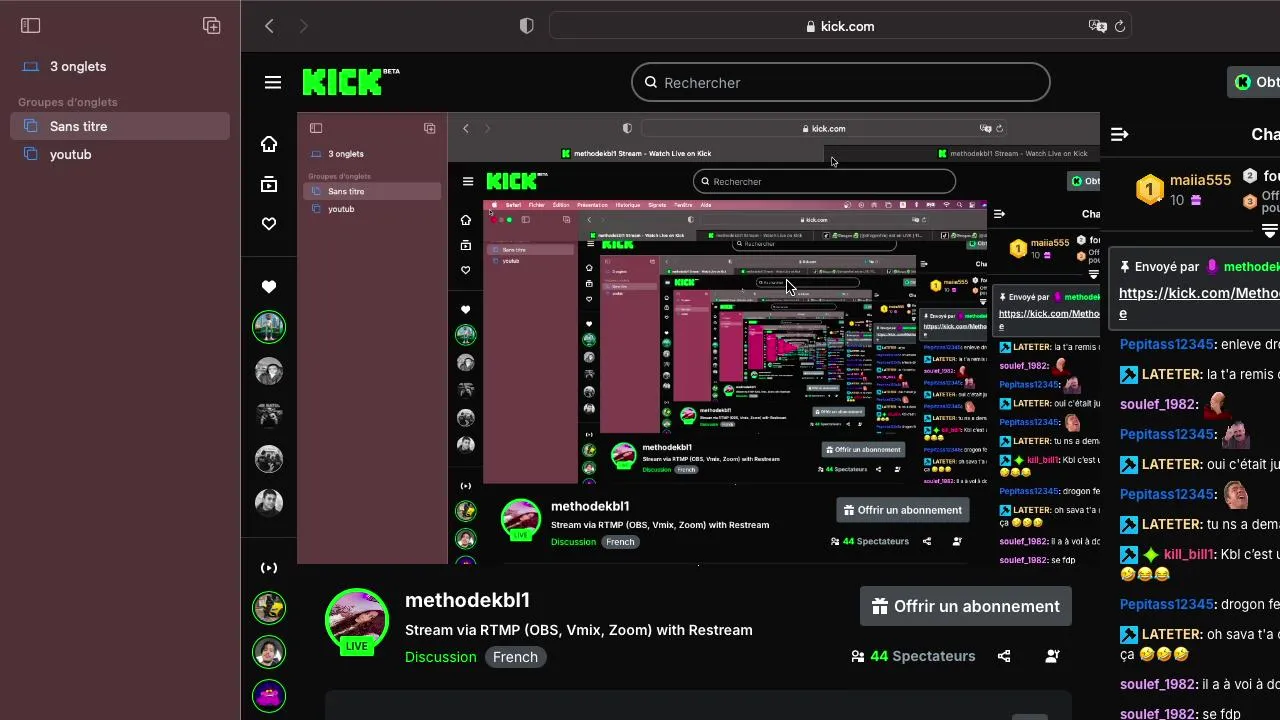Toggle the Safari sidebar icon
Image resolution: width=1280 pixels, height=720 pixels.
pyautogui.click(x=30, y=26)
